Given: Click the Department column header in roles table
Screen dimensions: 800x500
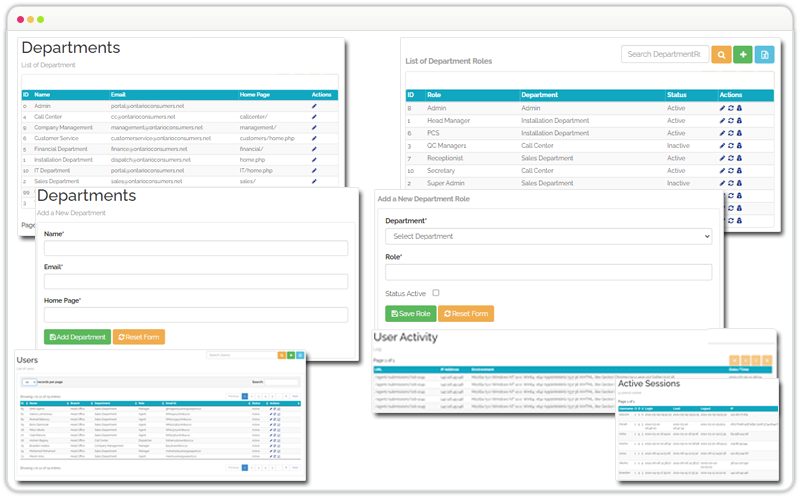Looking at the screenshot, I should [540, 95].
